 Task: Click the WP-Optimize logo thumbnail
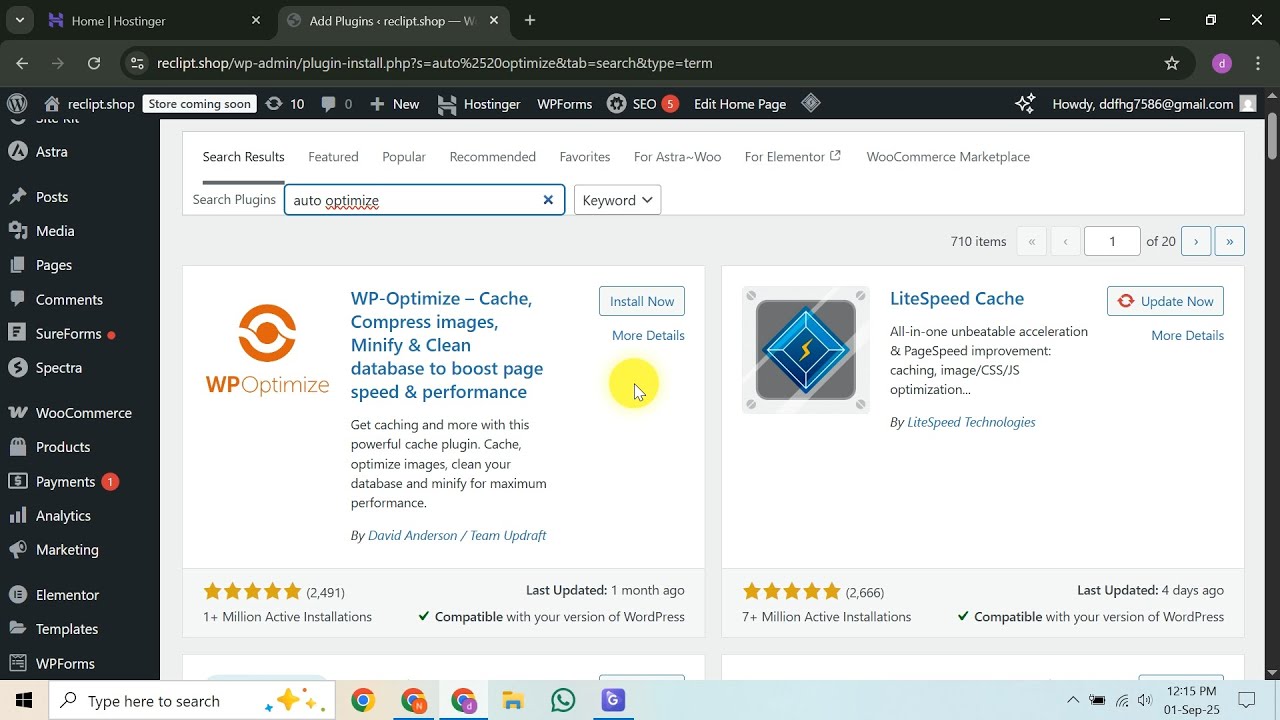[x=267, y=350]
